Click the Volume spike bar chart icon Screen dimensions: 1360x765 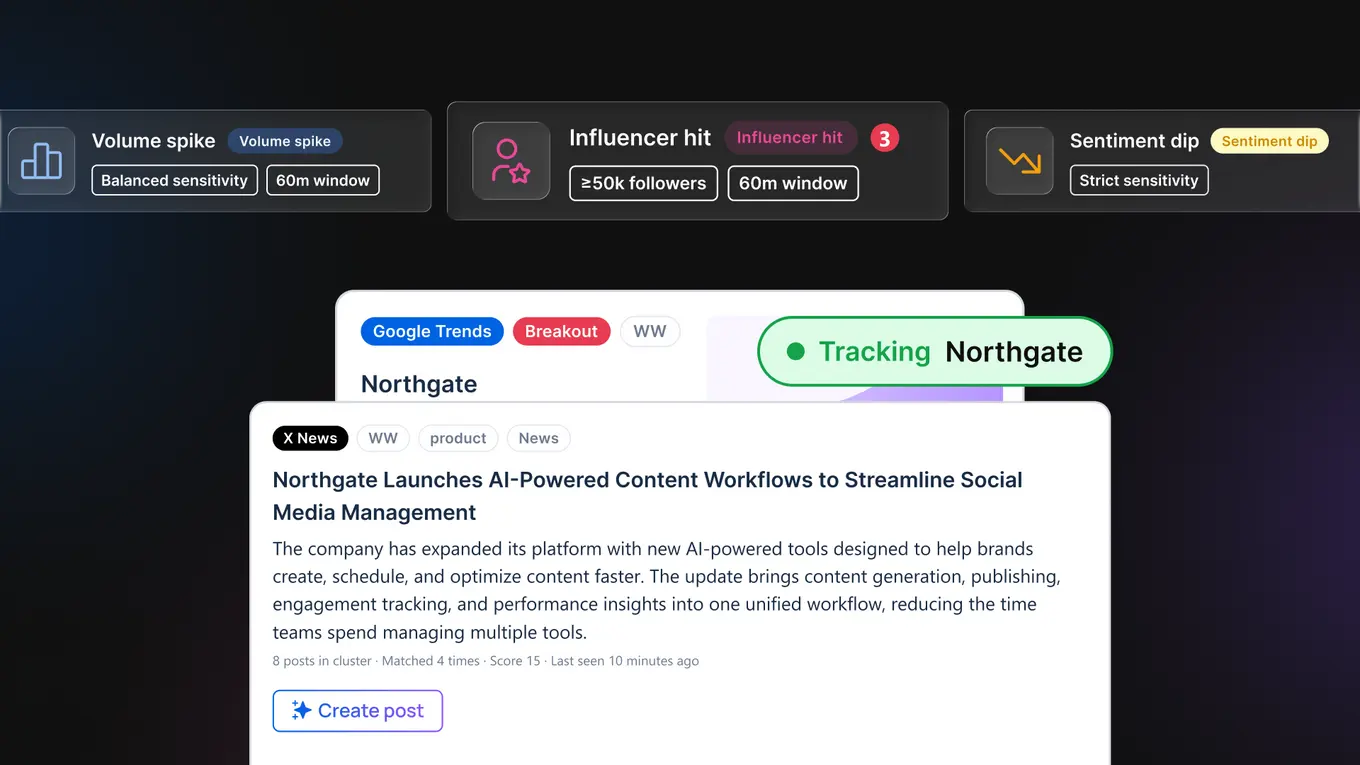(41, 161)
